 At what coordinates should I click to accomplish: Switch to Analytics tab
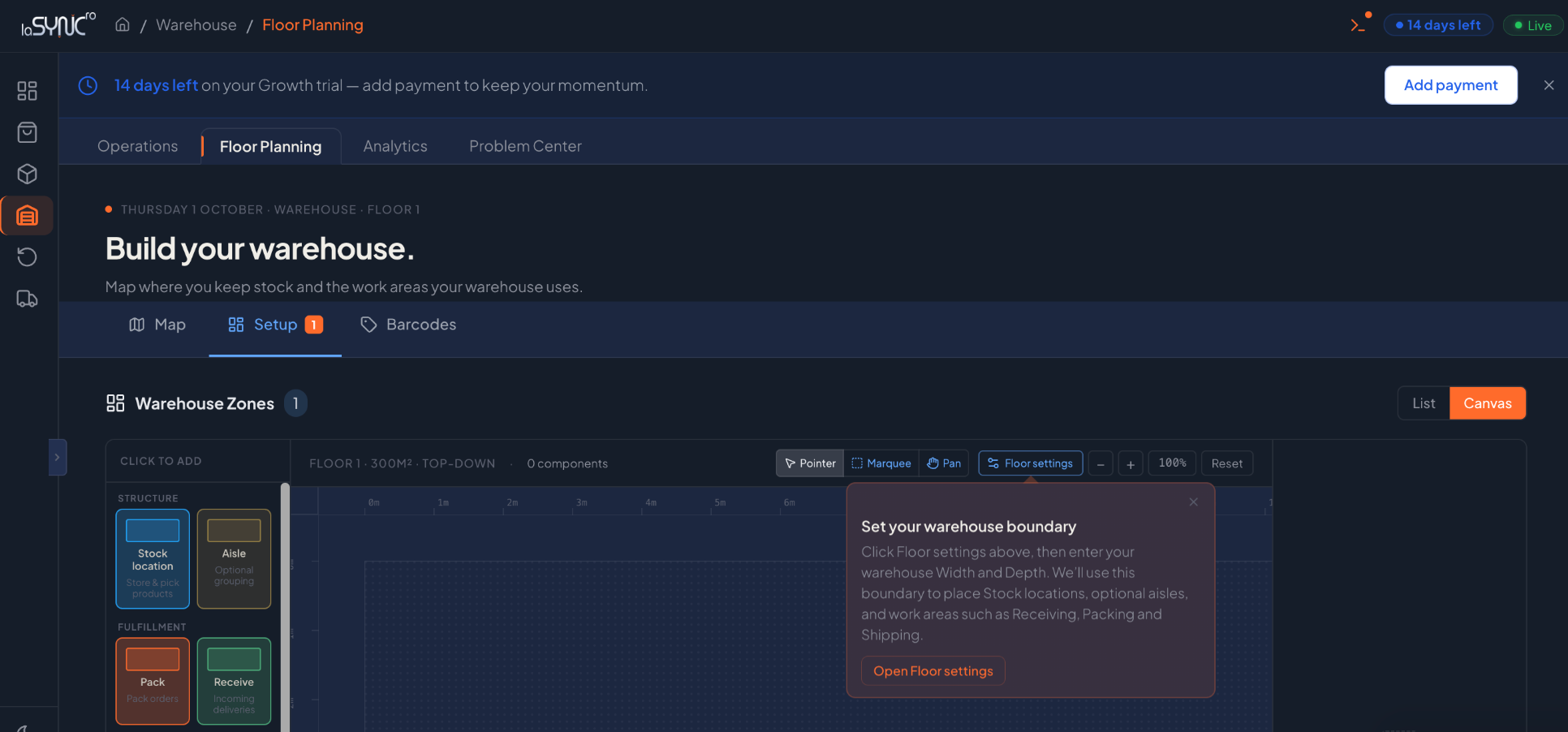point(395,146)
